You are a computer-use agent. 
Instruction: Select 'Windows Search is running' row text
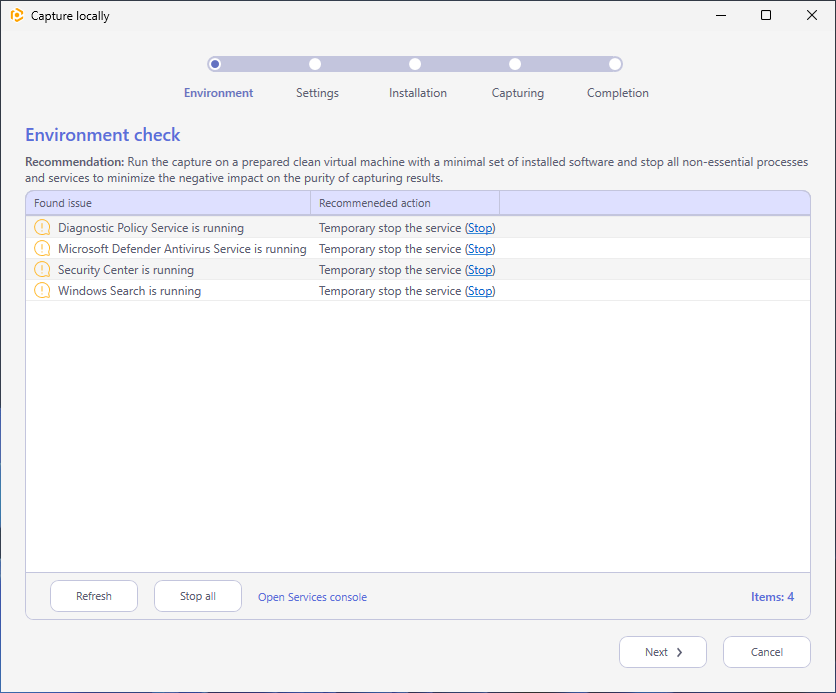(x=130, y=291)
